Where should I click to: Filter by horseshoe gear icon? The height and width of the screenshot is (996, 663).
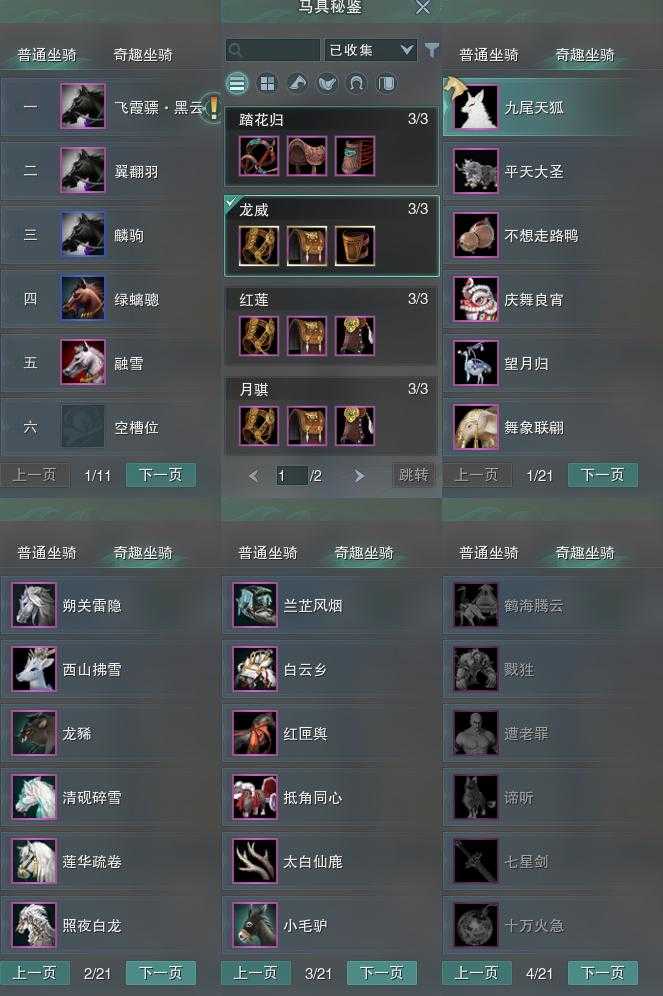point(357,83)
